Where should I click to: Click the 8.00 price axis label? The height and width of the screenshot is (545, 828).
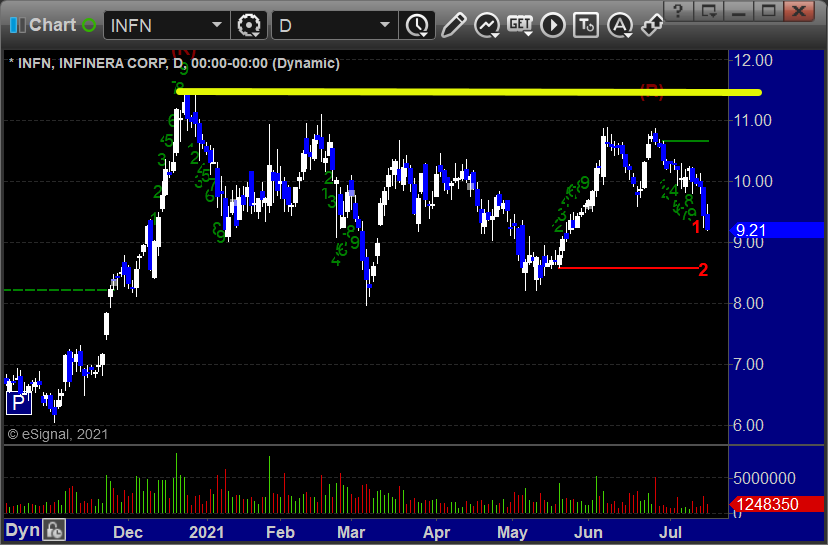[748, 303]
